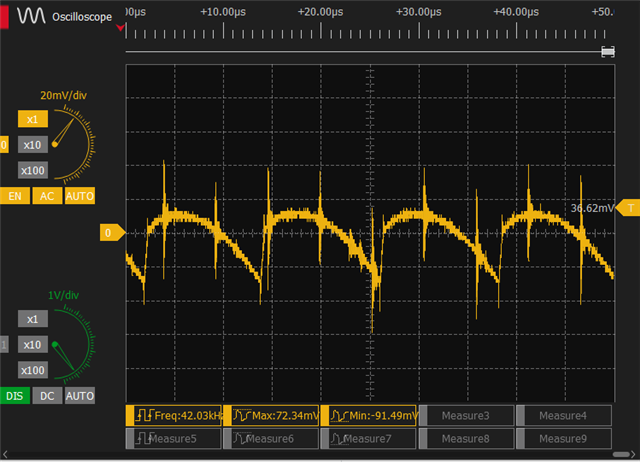The height and width of the screenshot is (462, 640).
Task: Open the Measure9 slot
Action: 564,438
